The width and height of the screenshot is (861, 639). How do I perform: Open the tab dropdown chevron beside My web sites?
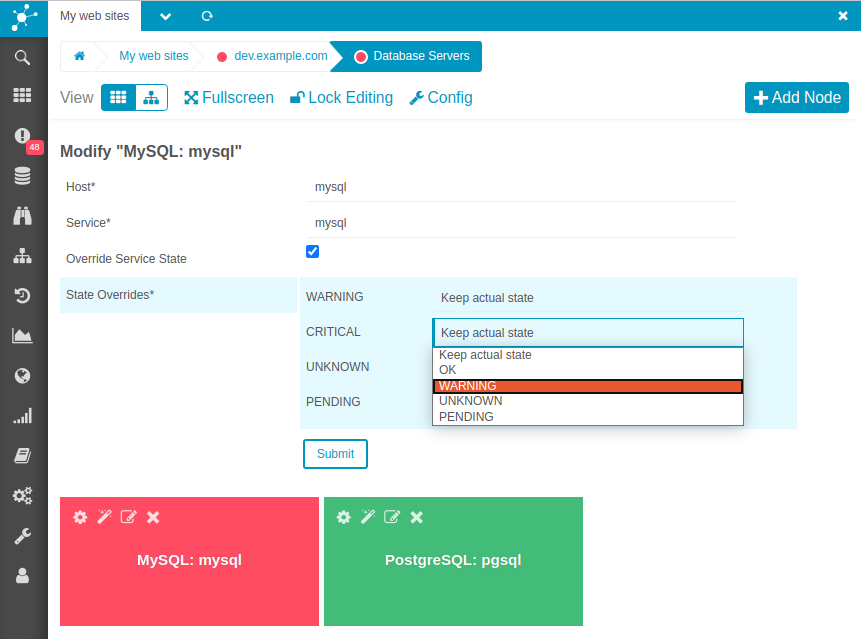(x=163, y=16)
